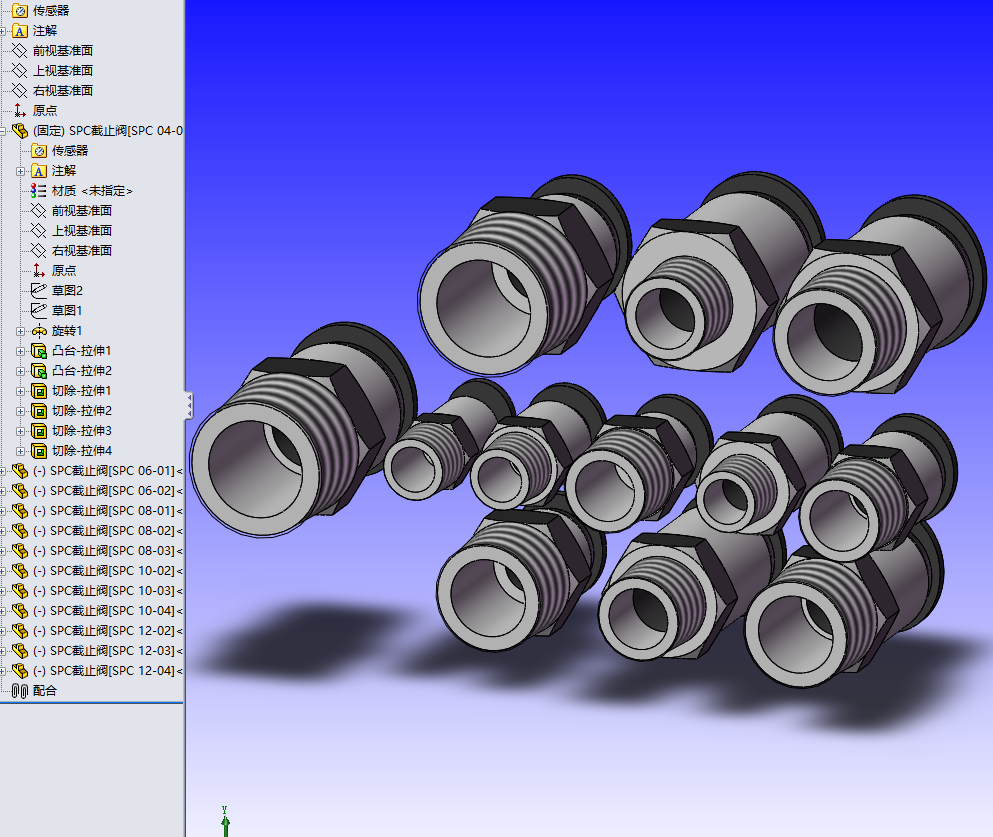This screenshot has width=993, height=837.
Task: Select the nested 前视基准面 entry
Action: click(82, 211)
